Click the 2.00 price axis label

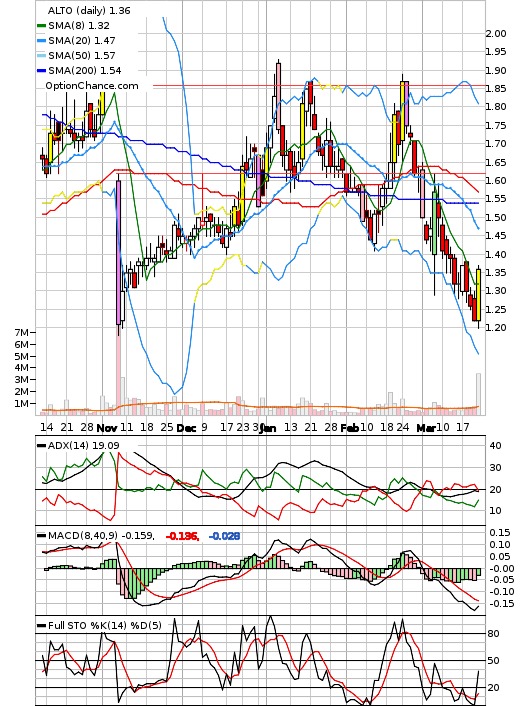496,33
